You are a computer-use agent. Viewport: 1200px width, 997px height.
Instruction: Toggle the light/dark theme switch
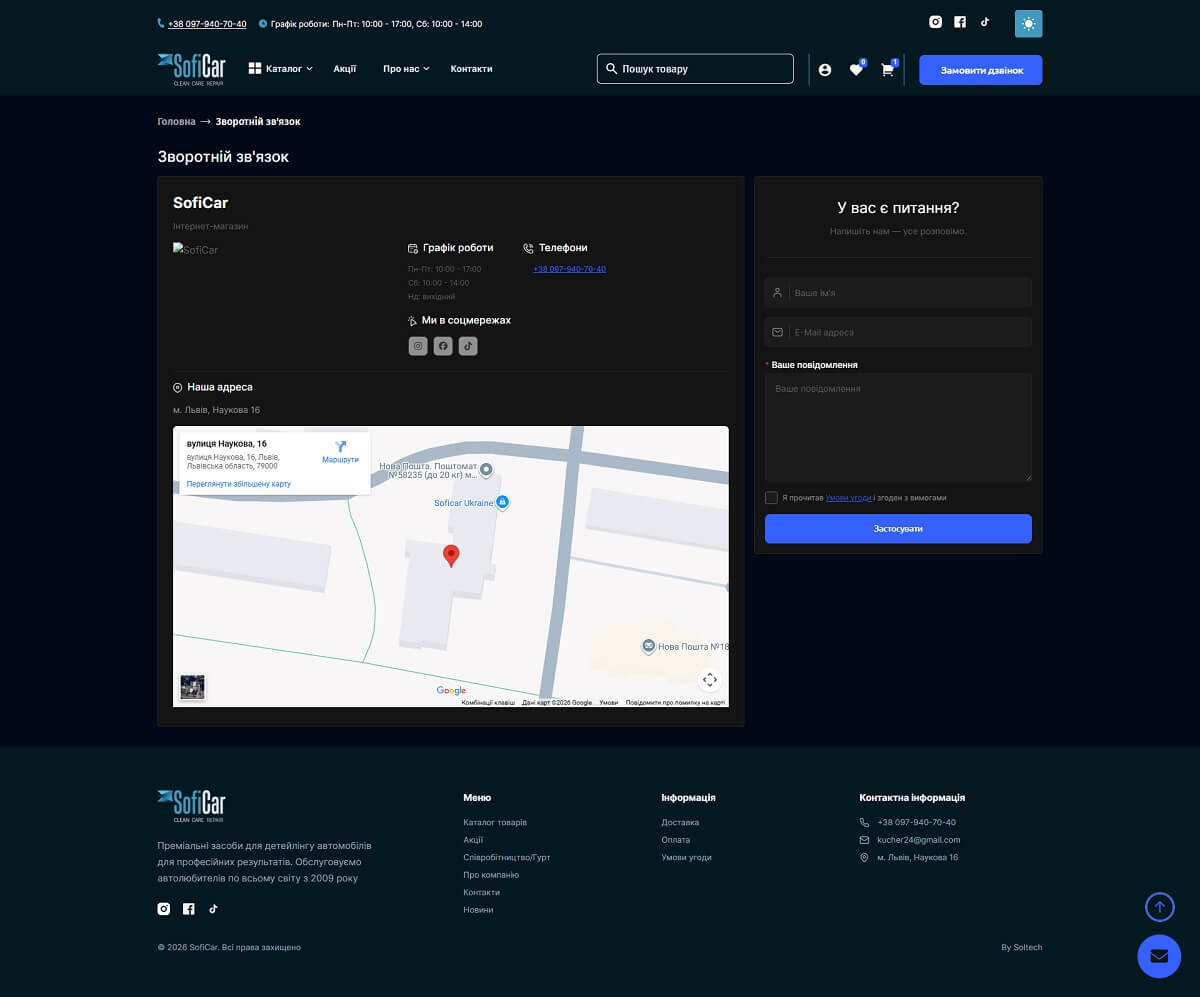tap(1028, 23)
